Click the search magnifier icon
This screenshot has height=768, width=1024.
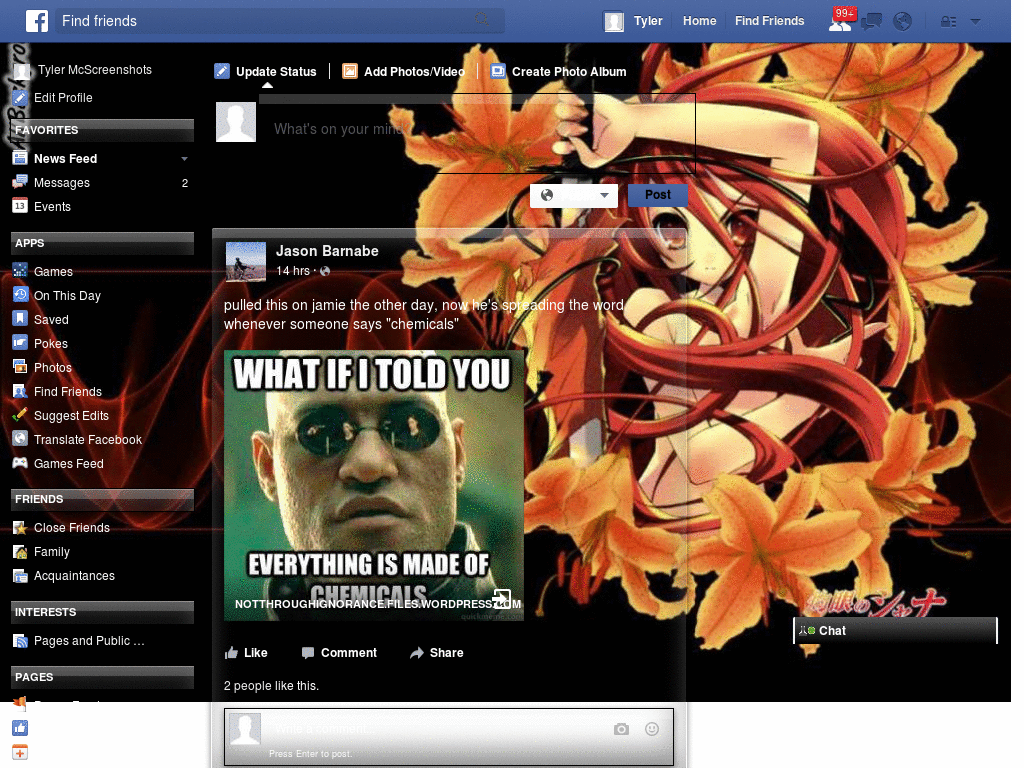482,20
